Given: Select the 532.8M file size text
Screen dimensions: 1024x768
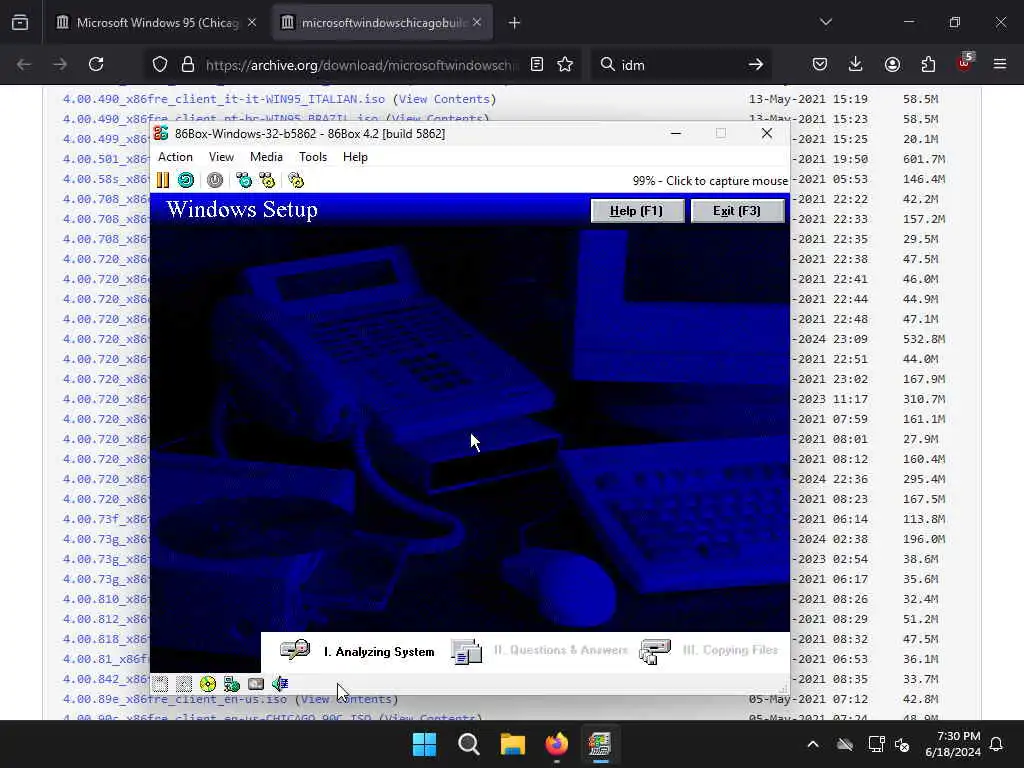Looking at the screenshot, I should 924,339.
